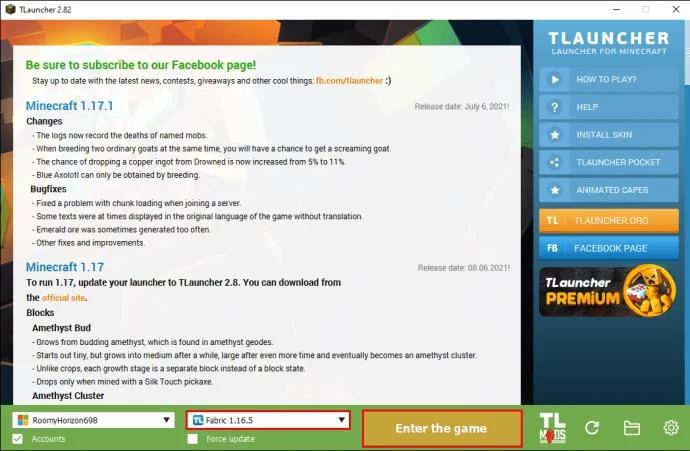Enable the Force update checkbox
Viewport: 690px width, 451px height.
coord(192,439)
